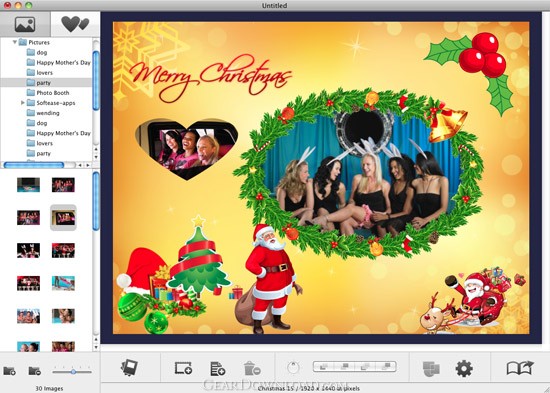Adjust the thumbnail size slider
Viewport: 550px width, 393px height.
tap(72, 371)
